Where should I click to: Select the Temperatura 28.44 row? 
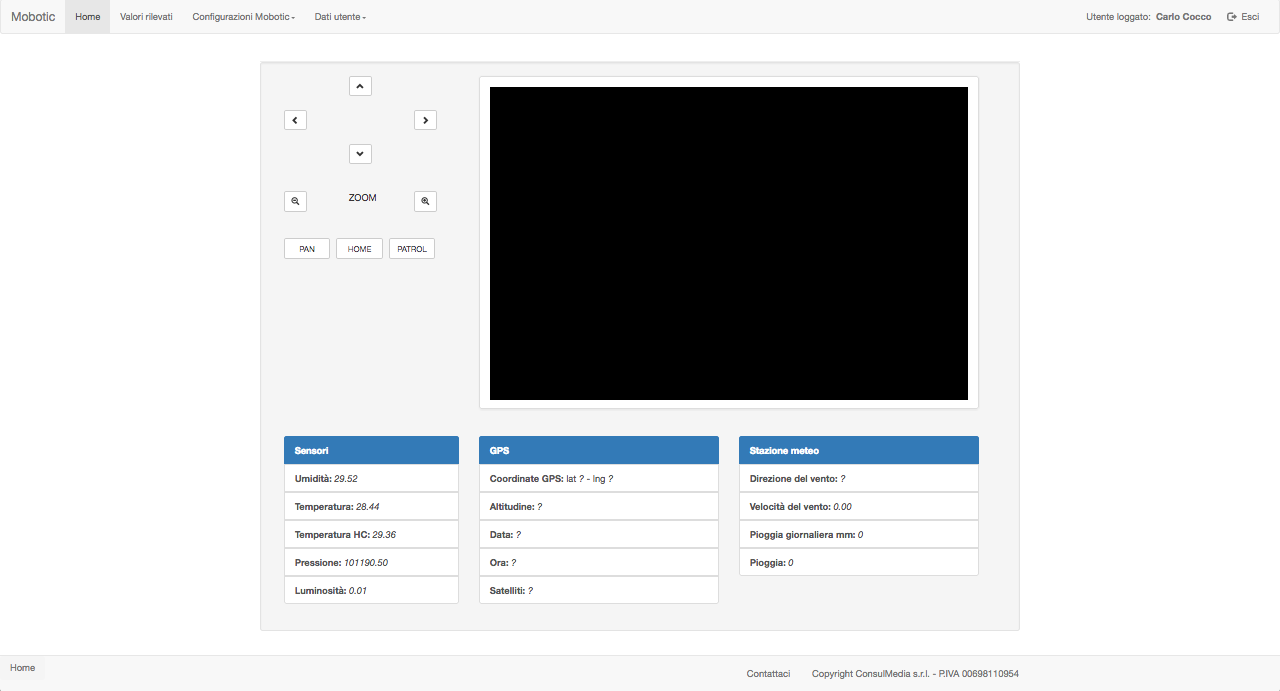click(371, 506)
